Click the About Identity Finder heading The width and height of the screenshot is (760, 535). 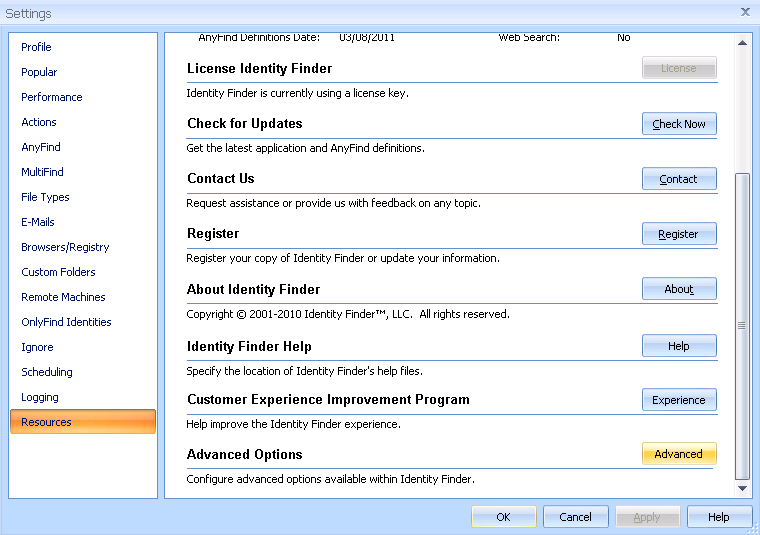[253, 290]
